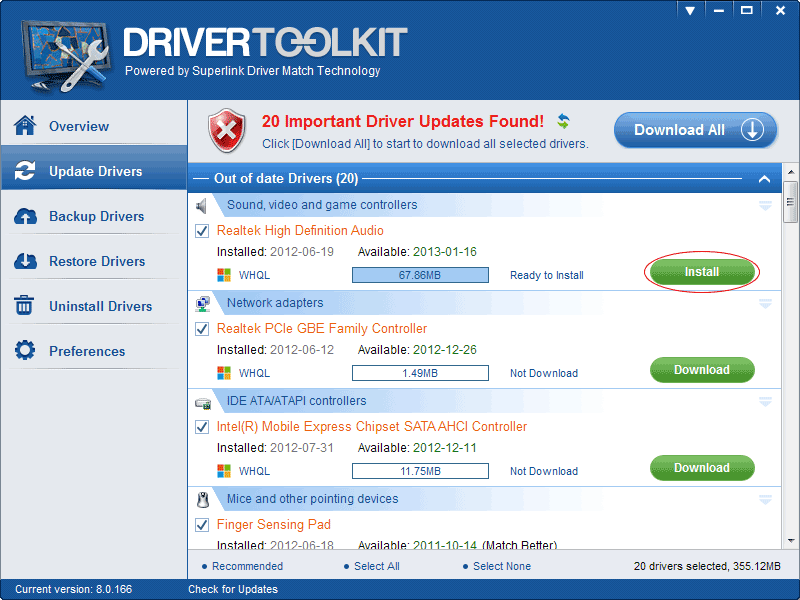Click the IDE ATA/ATAPI controllers drive icon
This screenshot has height=600, width=800.
tap(203, 403)
